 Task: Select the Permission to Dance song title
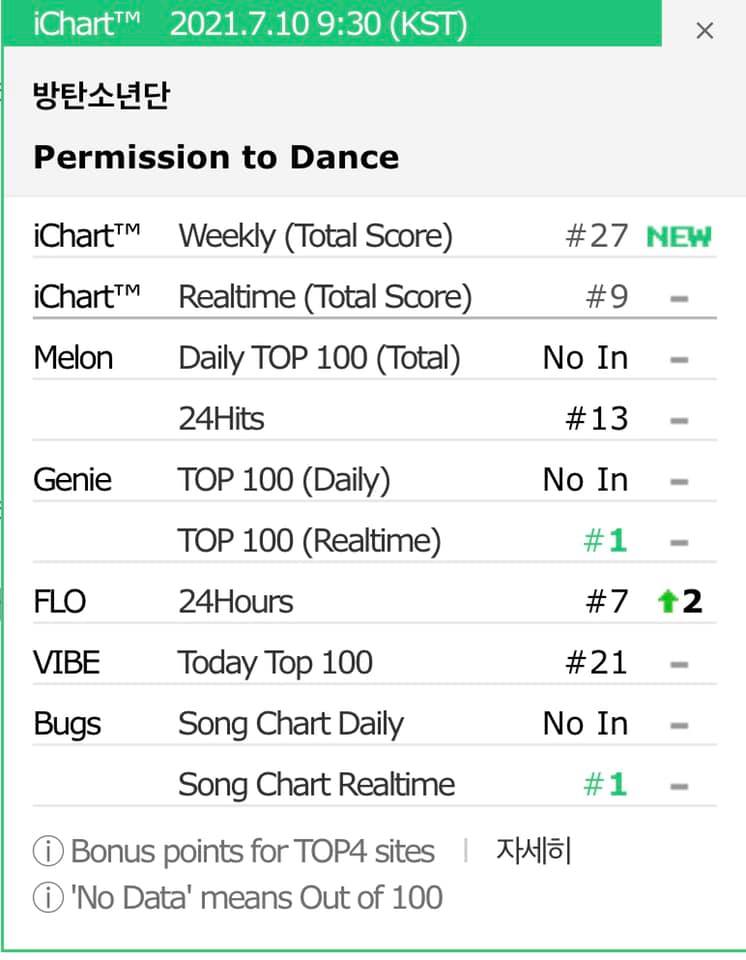[216, 157]
